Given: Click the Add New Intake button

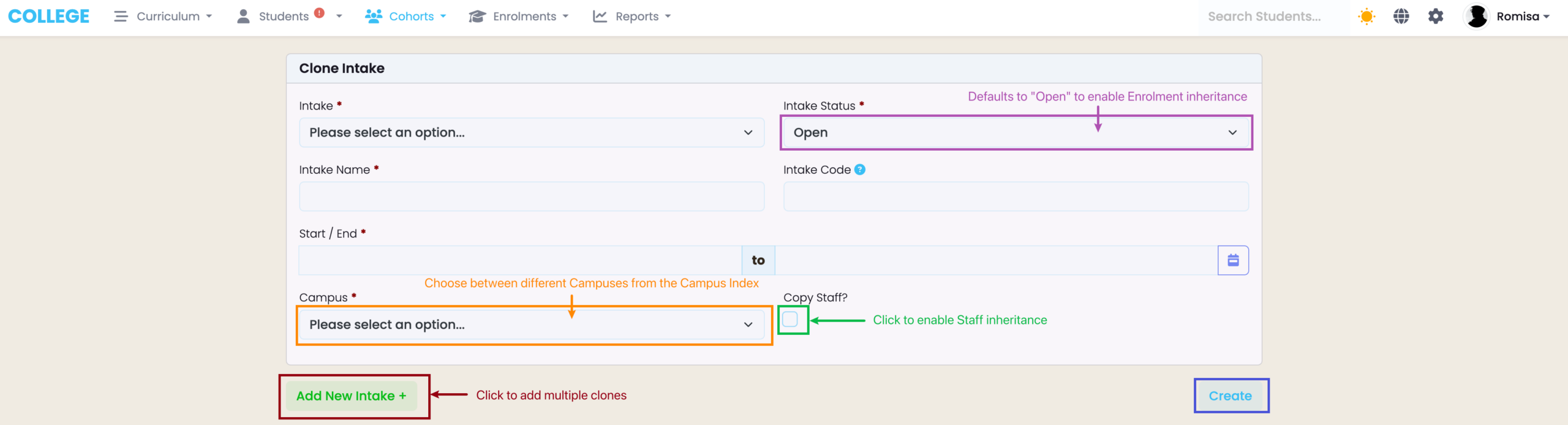Looking at the screenshot, I should point(351,396).
